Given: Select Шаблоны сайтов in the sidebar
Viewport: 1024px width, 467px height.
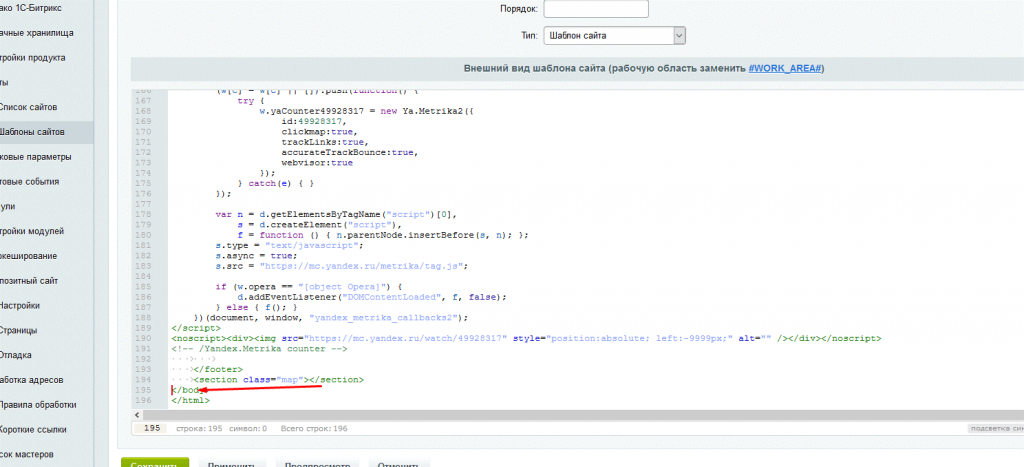Looking at the screenshot, I should pos(33,132).
